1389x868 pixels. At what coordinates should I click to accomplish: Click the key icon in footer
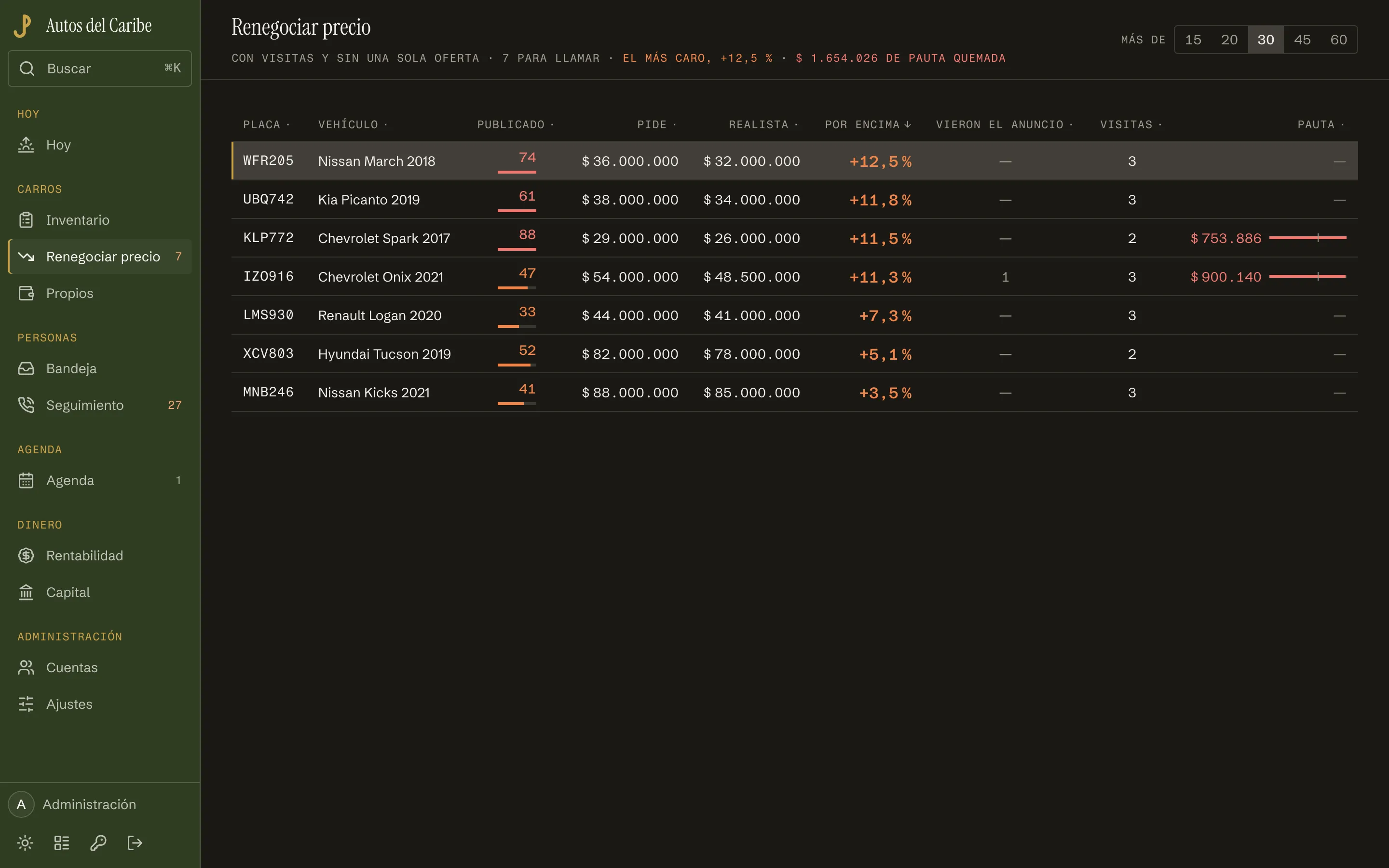point(98,843)
